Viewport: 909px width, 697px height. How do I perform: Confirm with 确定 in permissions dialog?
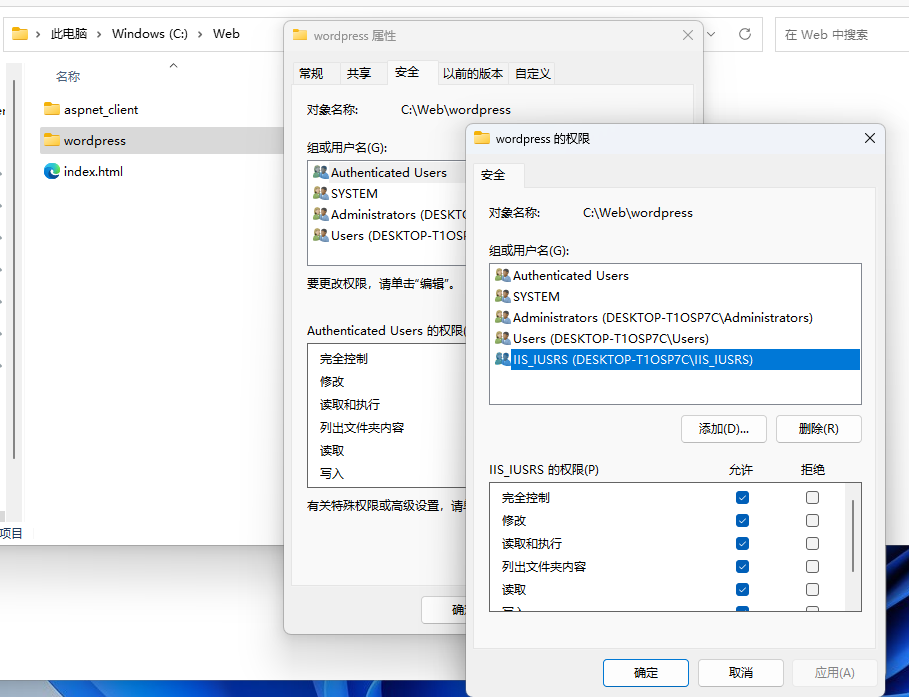(x=646, y=673)
